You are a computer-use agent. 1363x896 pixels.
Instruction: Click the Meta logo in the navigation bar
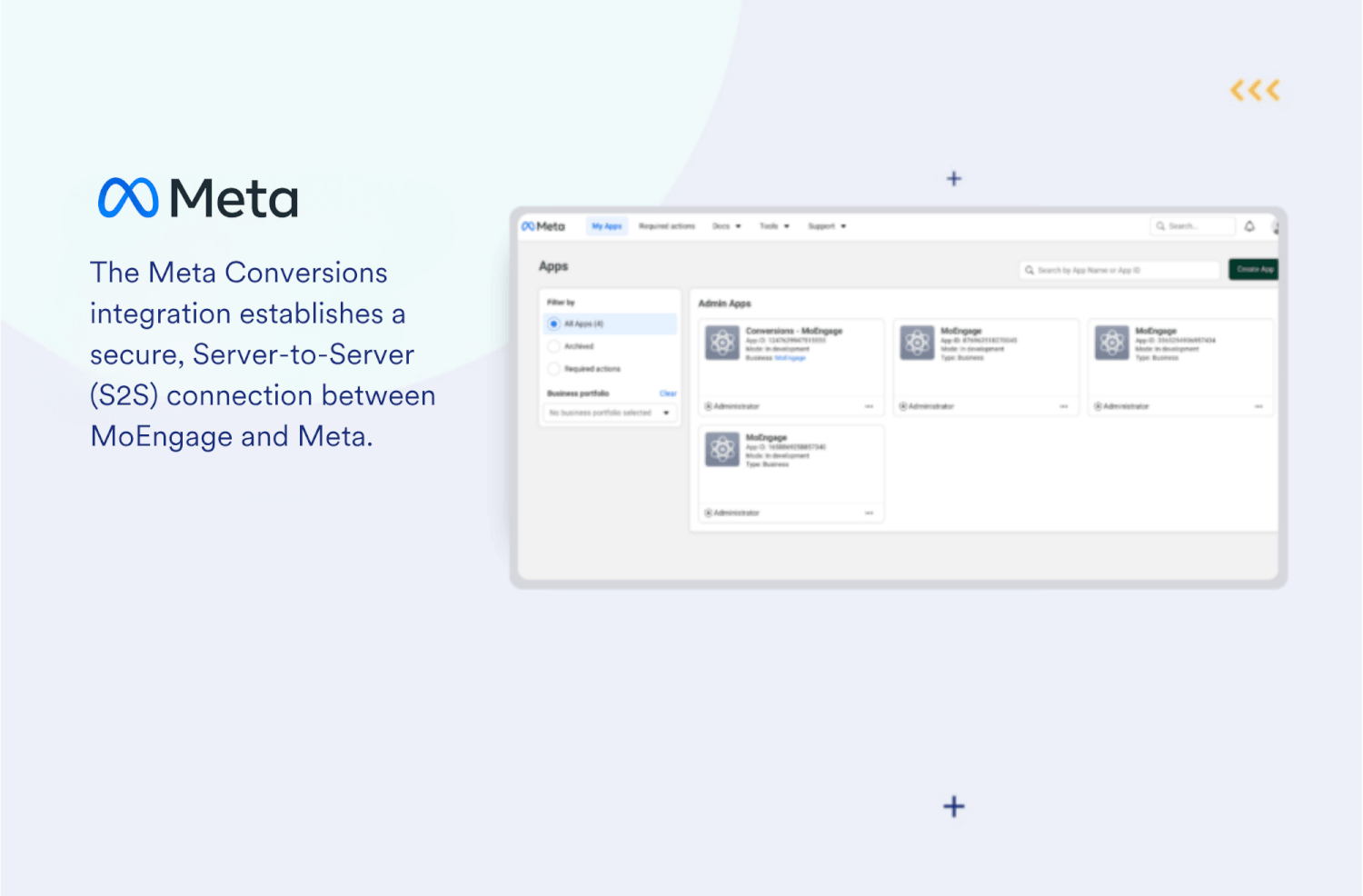pos(542,226)
